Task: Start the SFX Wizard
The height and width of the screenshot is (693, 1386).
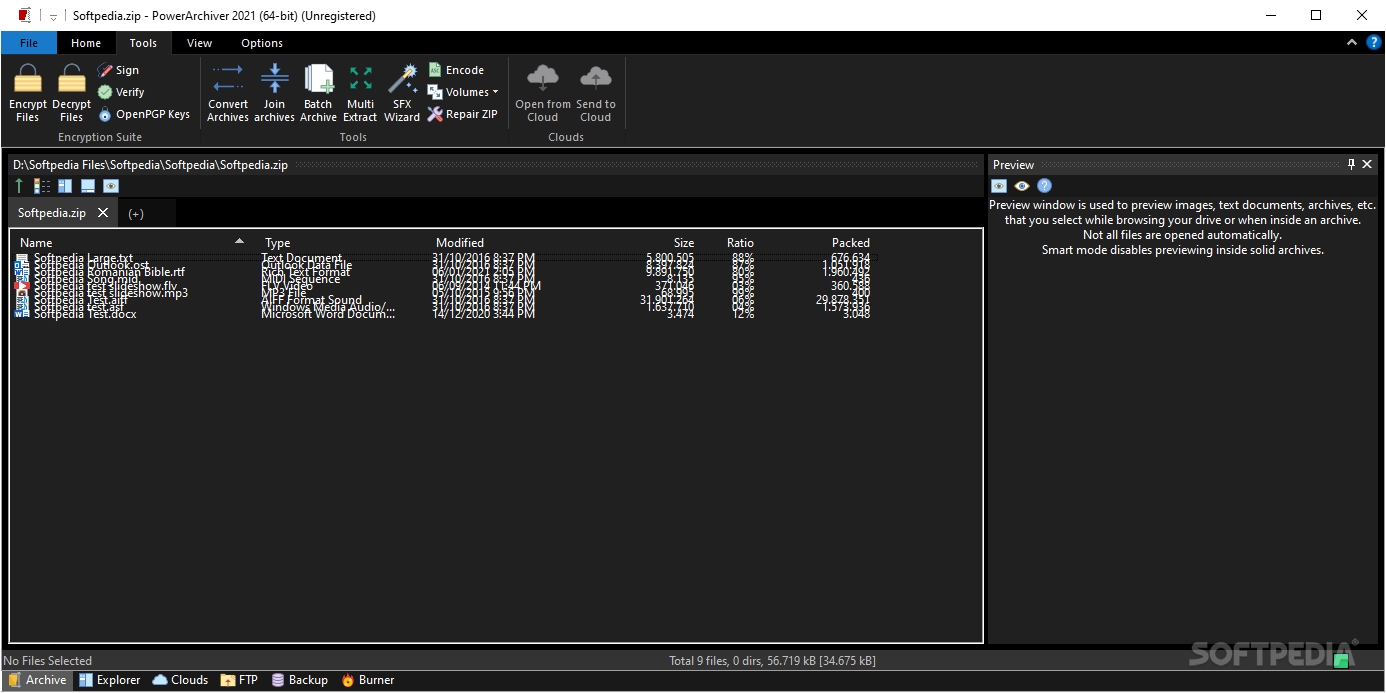Action: pyautogui.click(x=402, y=93)
